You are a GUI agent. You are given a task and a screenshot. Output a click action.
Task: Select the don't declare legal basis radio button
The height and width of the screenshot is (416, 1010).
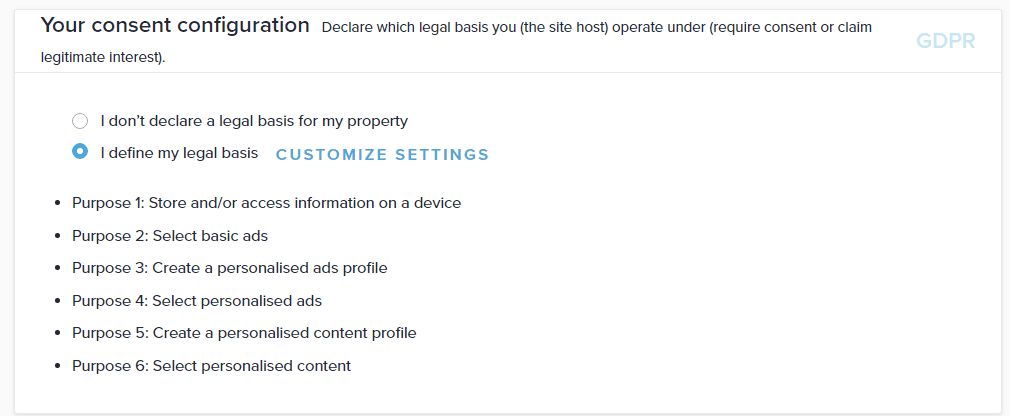[x=80, y=122]
